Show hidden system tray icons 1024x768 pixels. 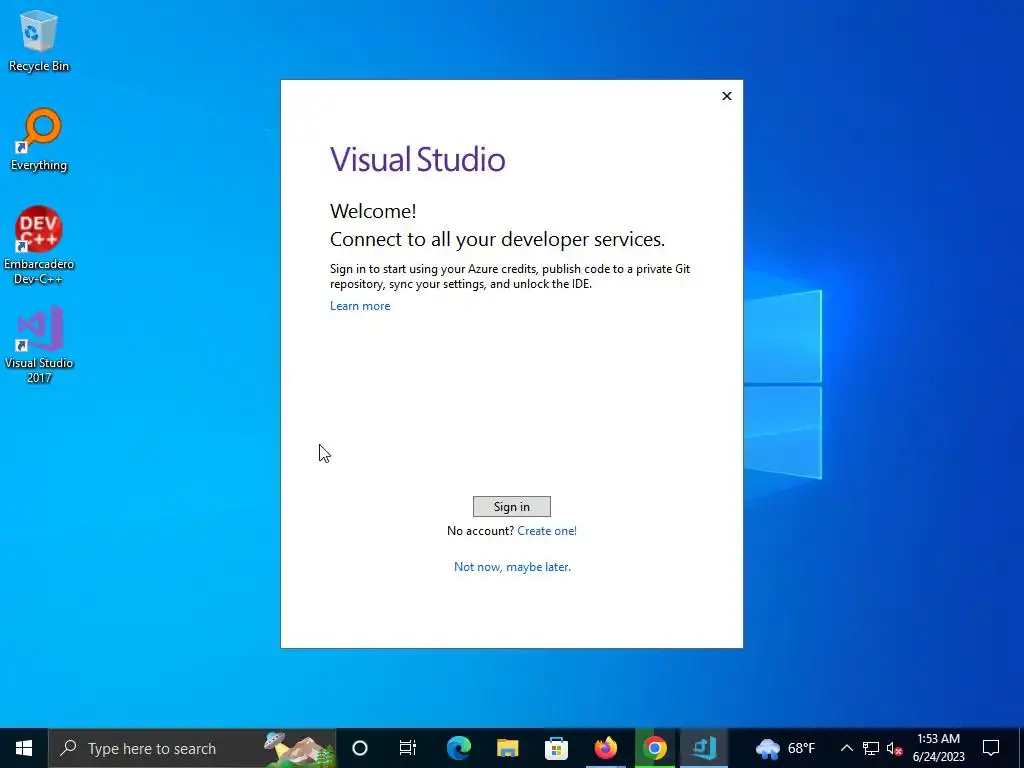pyautogui.click(x=846, y=748)
